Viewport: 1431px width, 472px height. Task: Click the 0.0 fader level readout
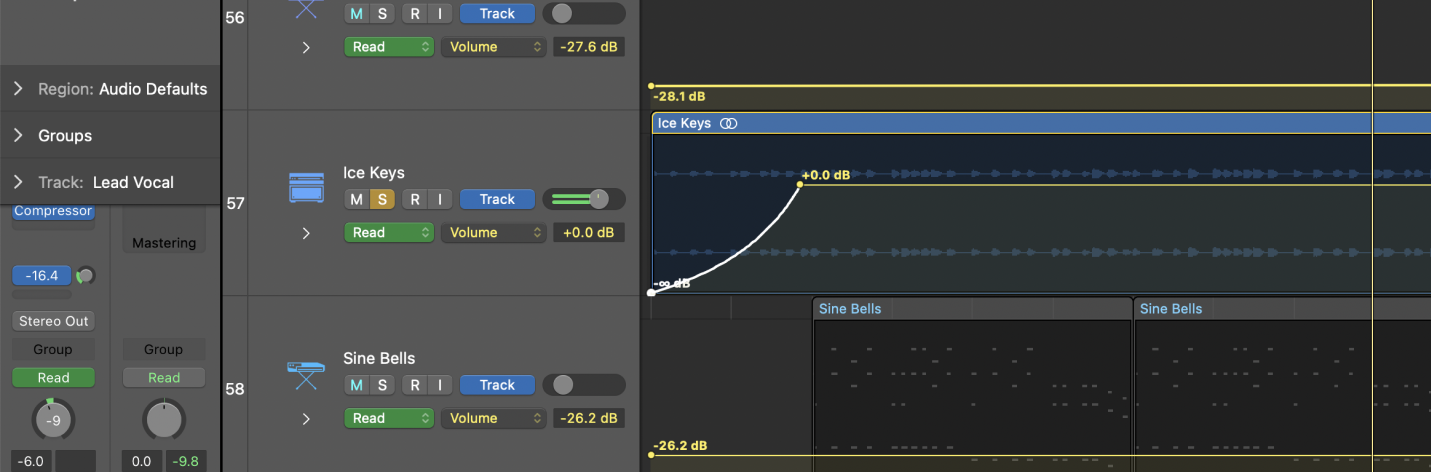(x=141, y=461)
